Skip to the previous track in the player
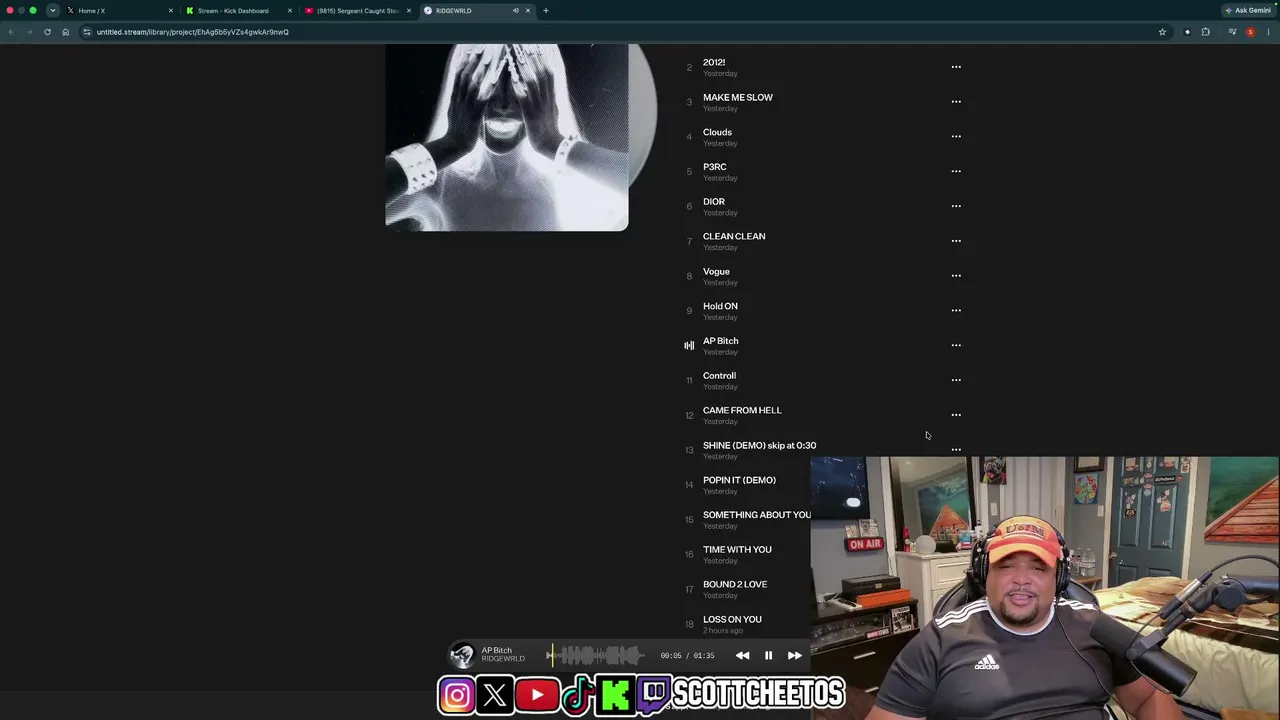 coord(742,656)
